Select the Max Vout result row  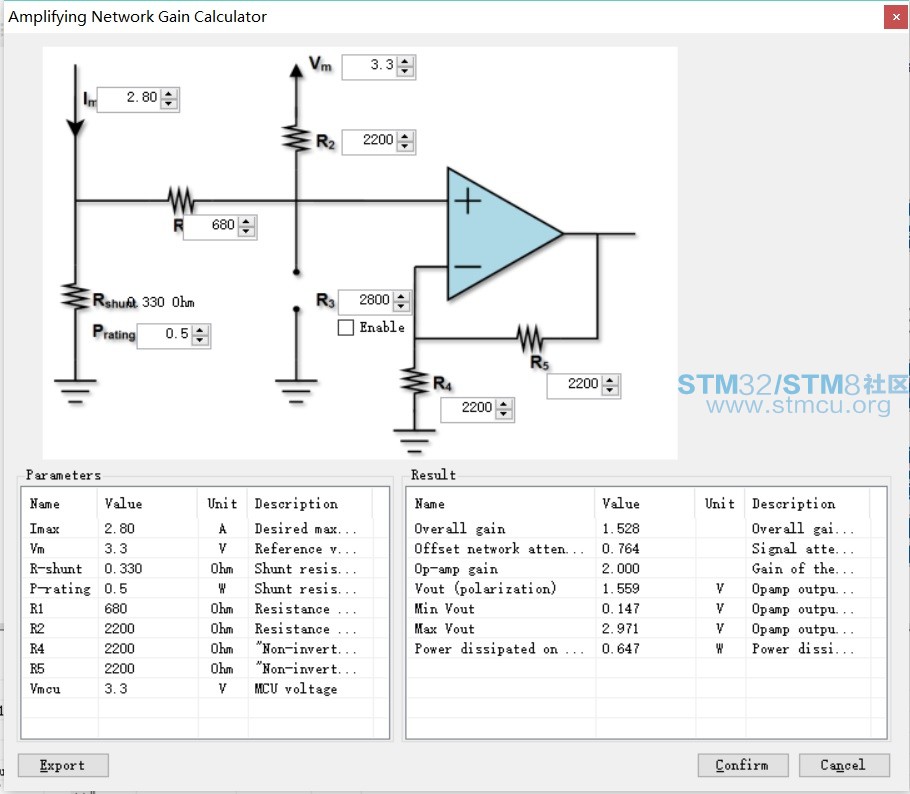[x=646, y=629]
